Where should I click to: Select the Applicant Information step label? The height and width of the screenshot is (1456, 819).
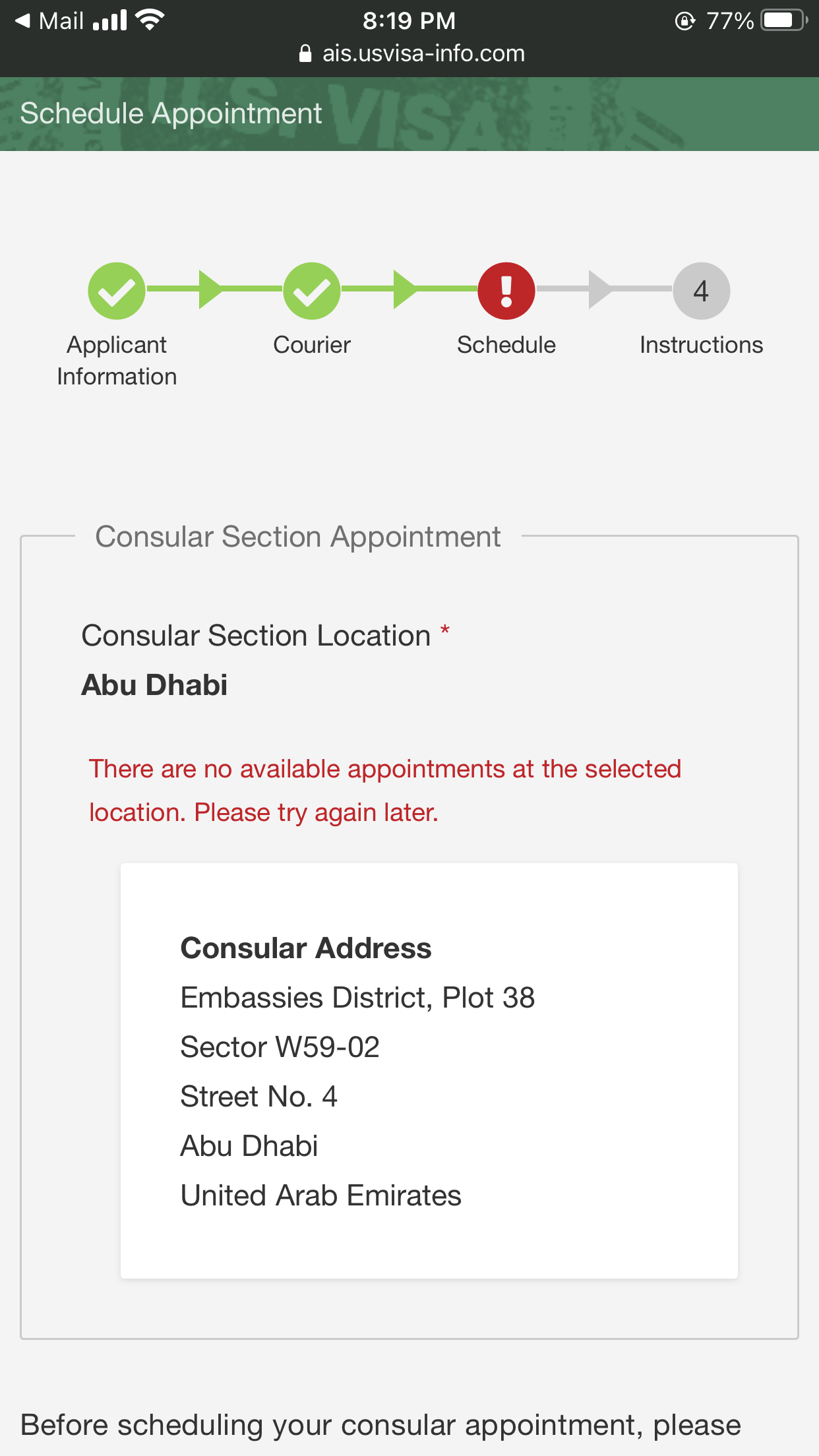coord(117,360)
